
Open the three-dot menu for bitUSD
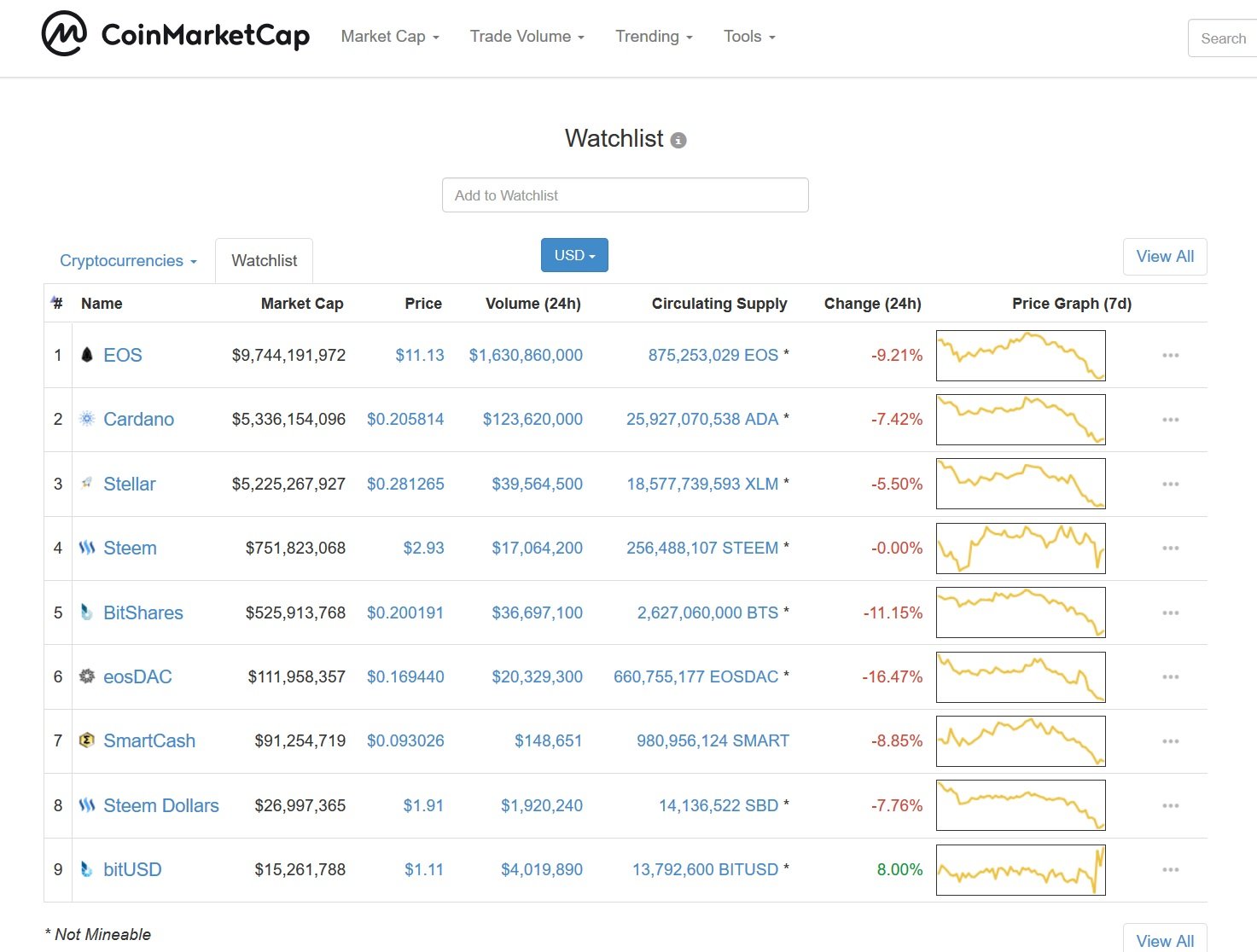click(1171, 869)
